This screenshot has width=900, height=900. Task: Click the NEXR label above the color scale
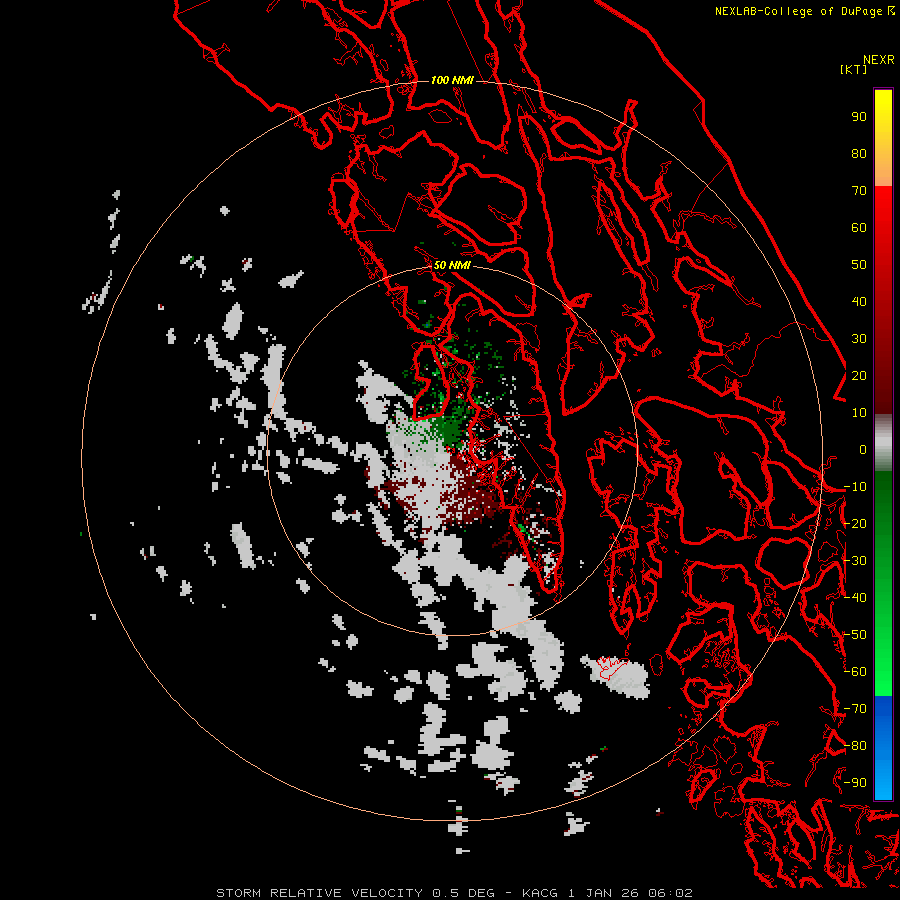[879, 60]
